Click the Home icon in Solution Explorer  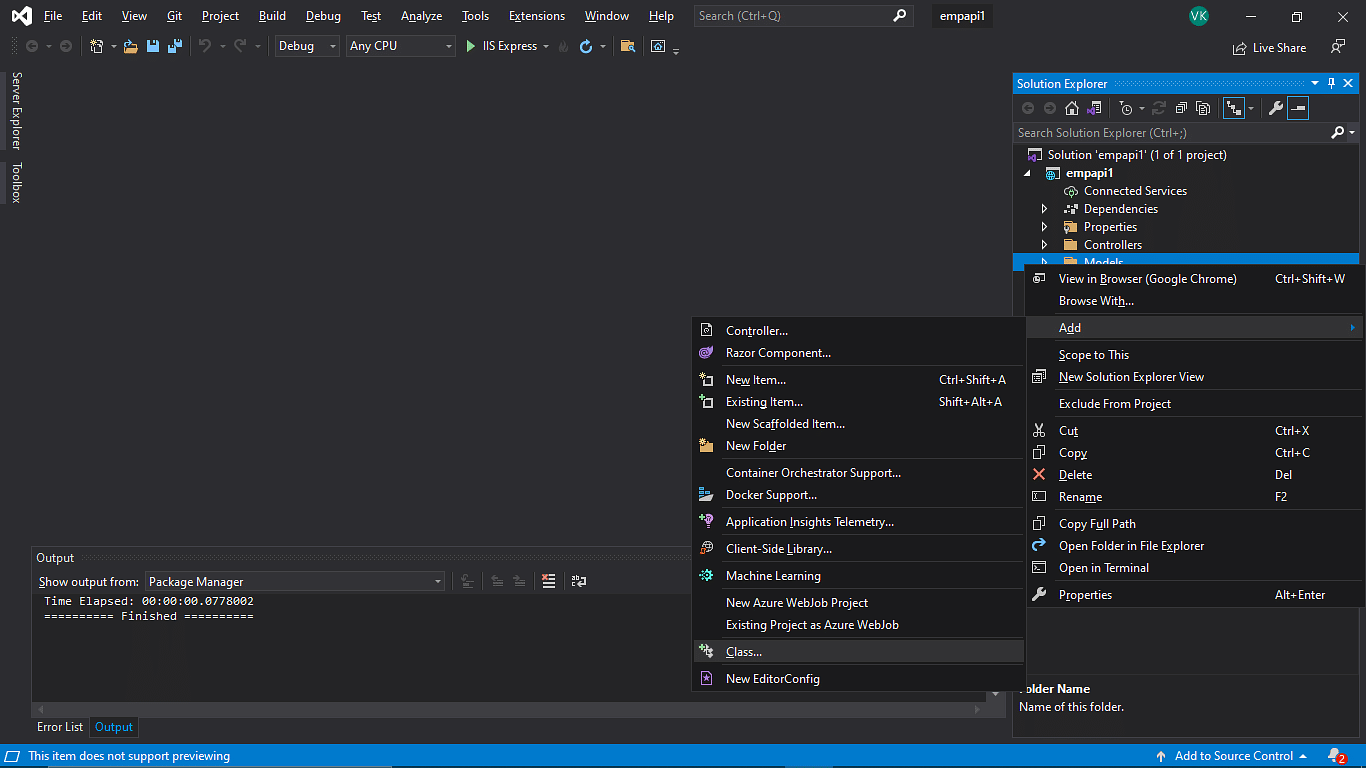(1072, 108)
